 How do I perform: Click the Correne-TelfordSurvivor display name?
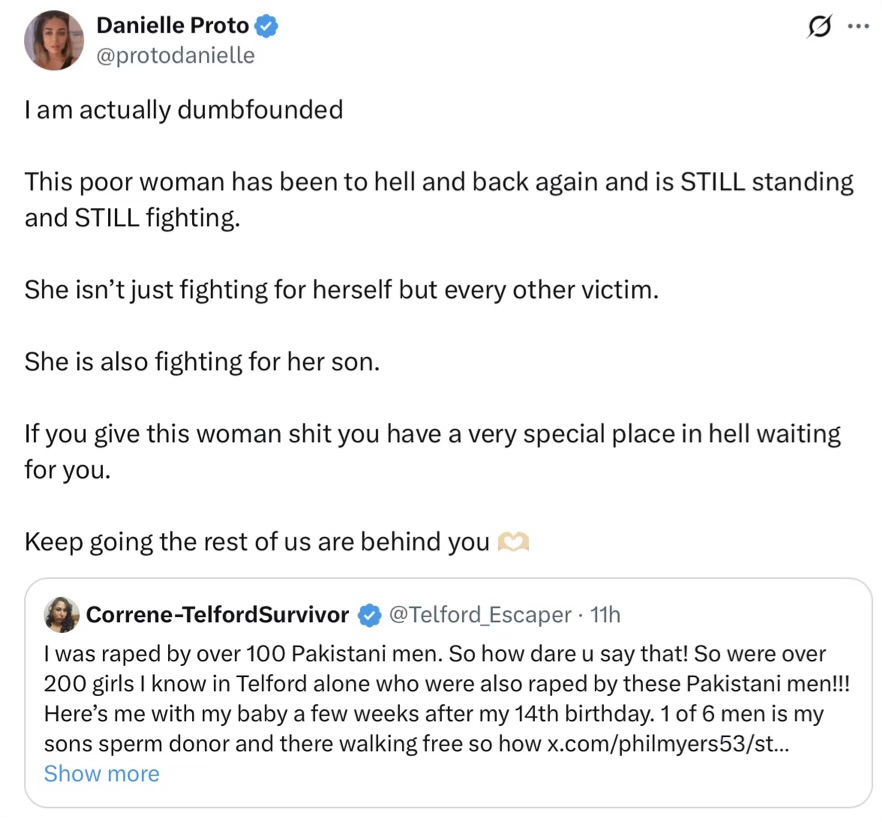(218, 614)
